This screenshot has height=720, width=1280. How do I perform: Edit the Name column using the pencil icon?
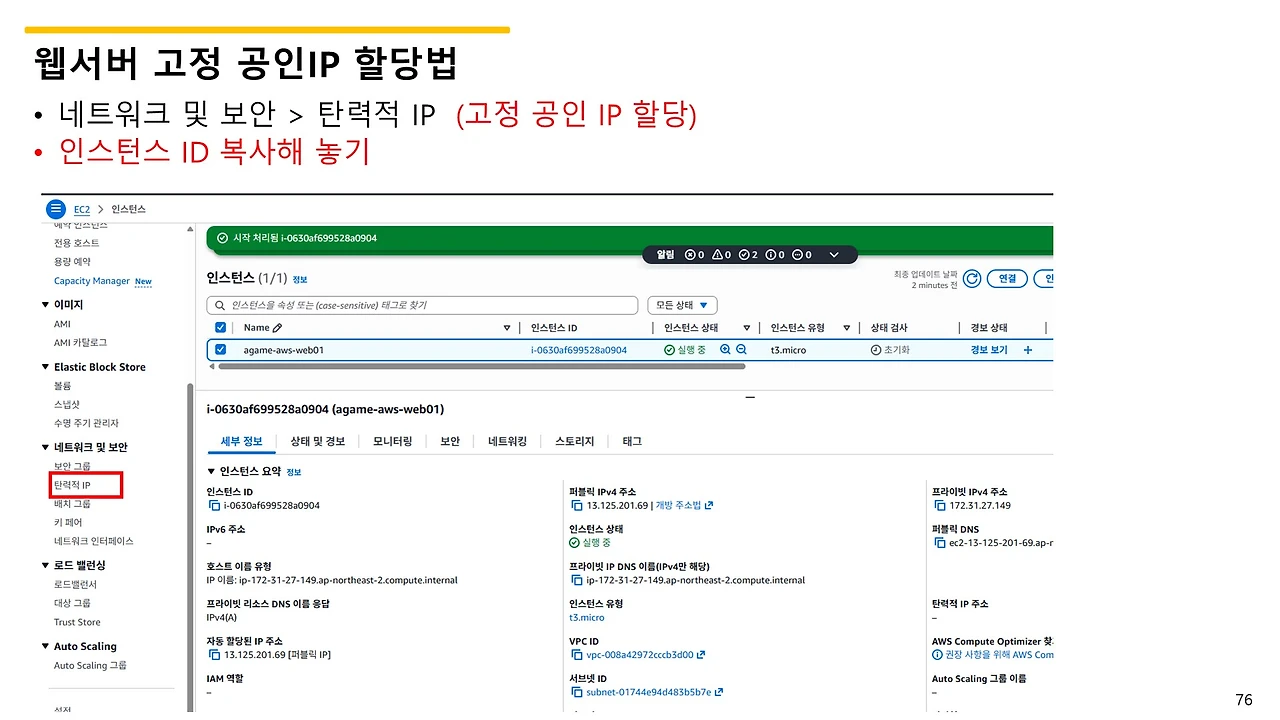coord(278,327)
